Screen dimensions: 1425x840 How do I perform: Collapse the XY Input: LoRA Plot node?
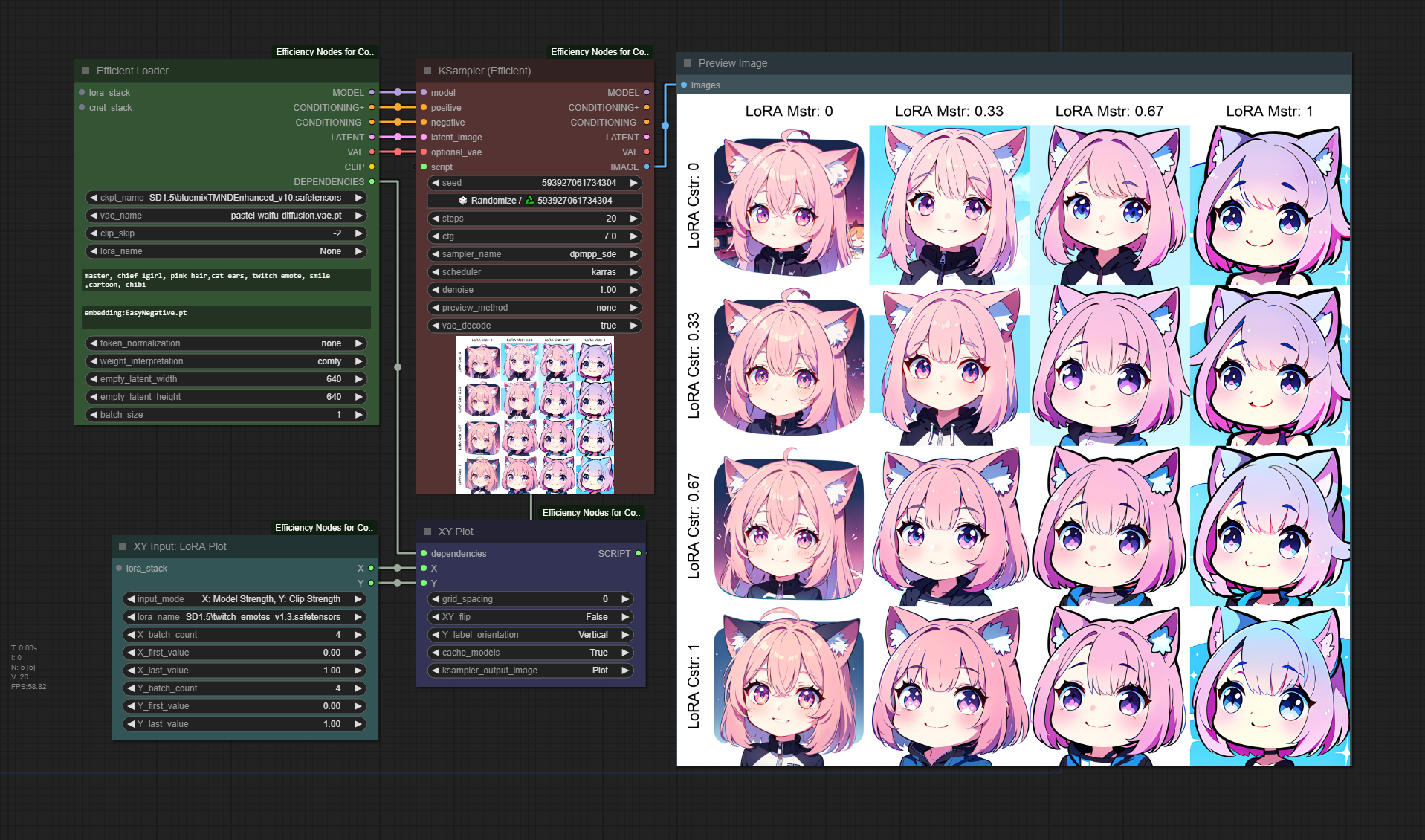[123, 546]
